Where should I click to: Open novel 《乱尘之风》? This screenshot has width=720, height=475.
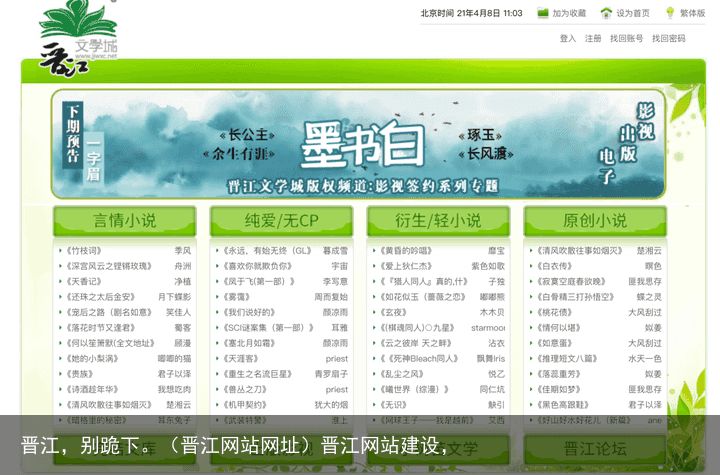[402, 374]
